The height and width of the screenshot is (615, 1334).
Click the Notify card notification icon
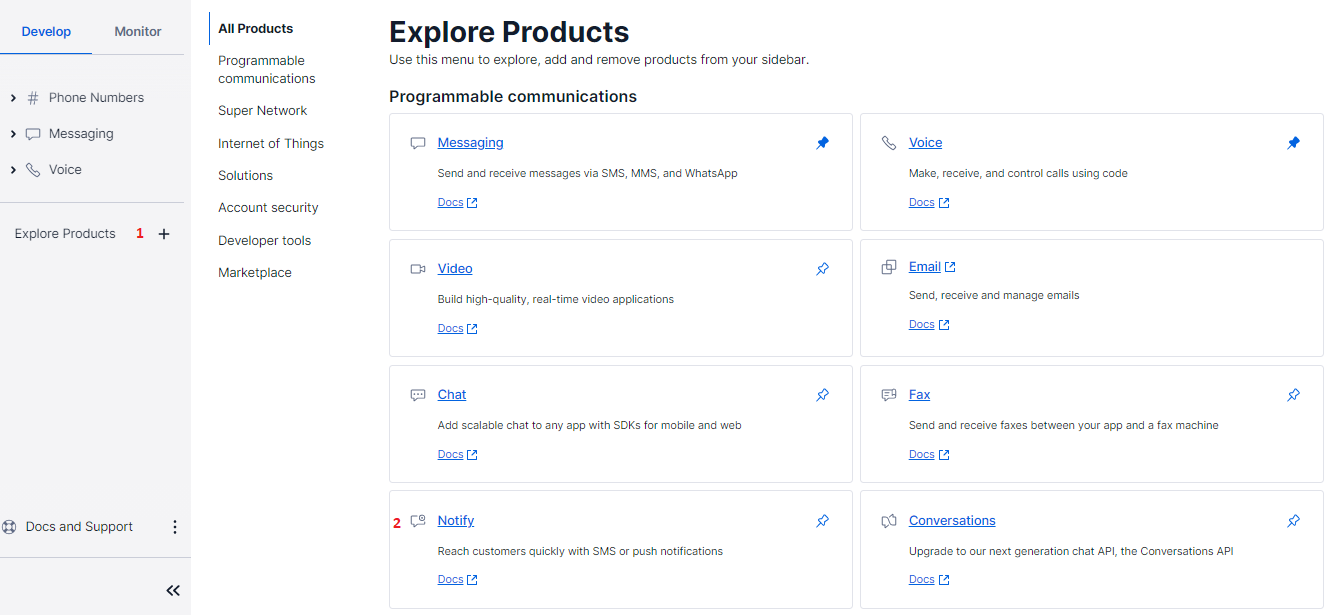tap(418, 521)
